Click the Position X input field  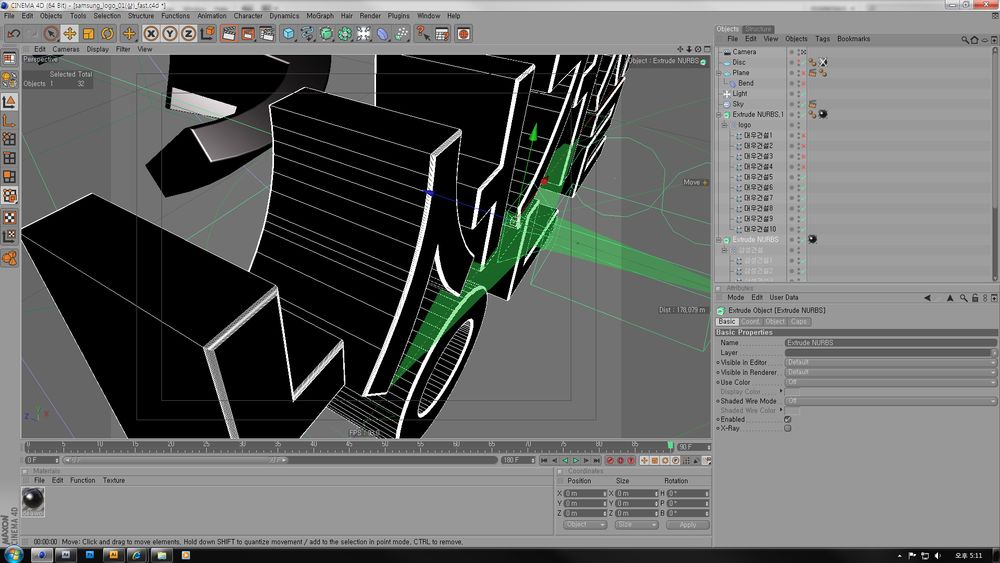pyautogui.click(x=585, y=494)
